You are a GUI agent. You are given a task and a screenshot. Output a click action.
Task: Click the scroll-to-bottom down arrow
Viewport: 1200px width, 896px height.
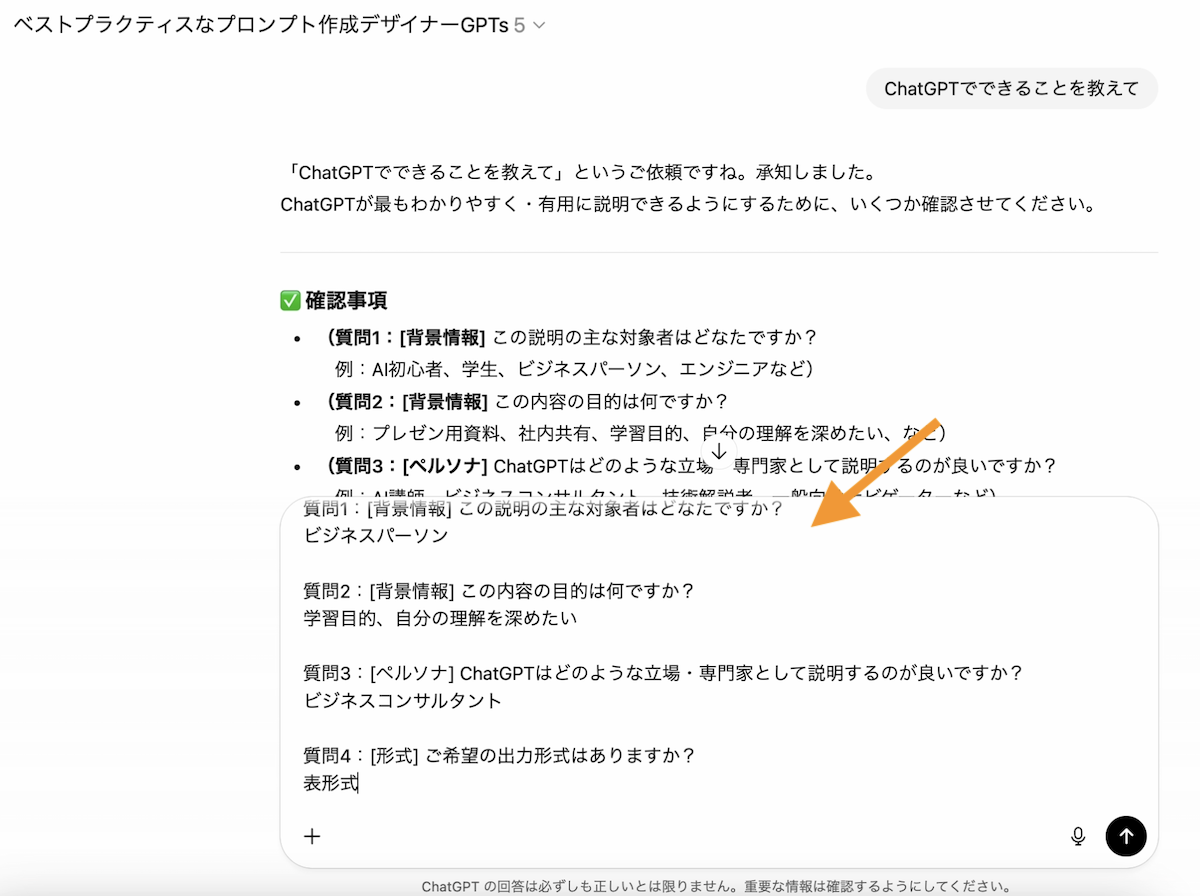pos(718,452)
